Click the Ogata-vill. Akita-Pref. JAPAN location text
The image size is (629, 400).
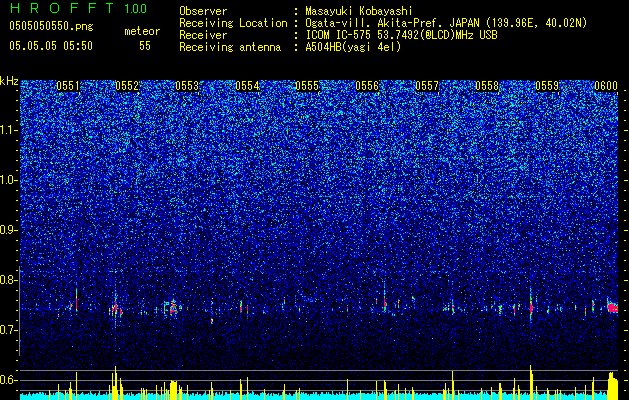coord(446,23)
